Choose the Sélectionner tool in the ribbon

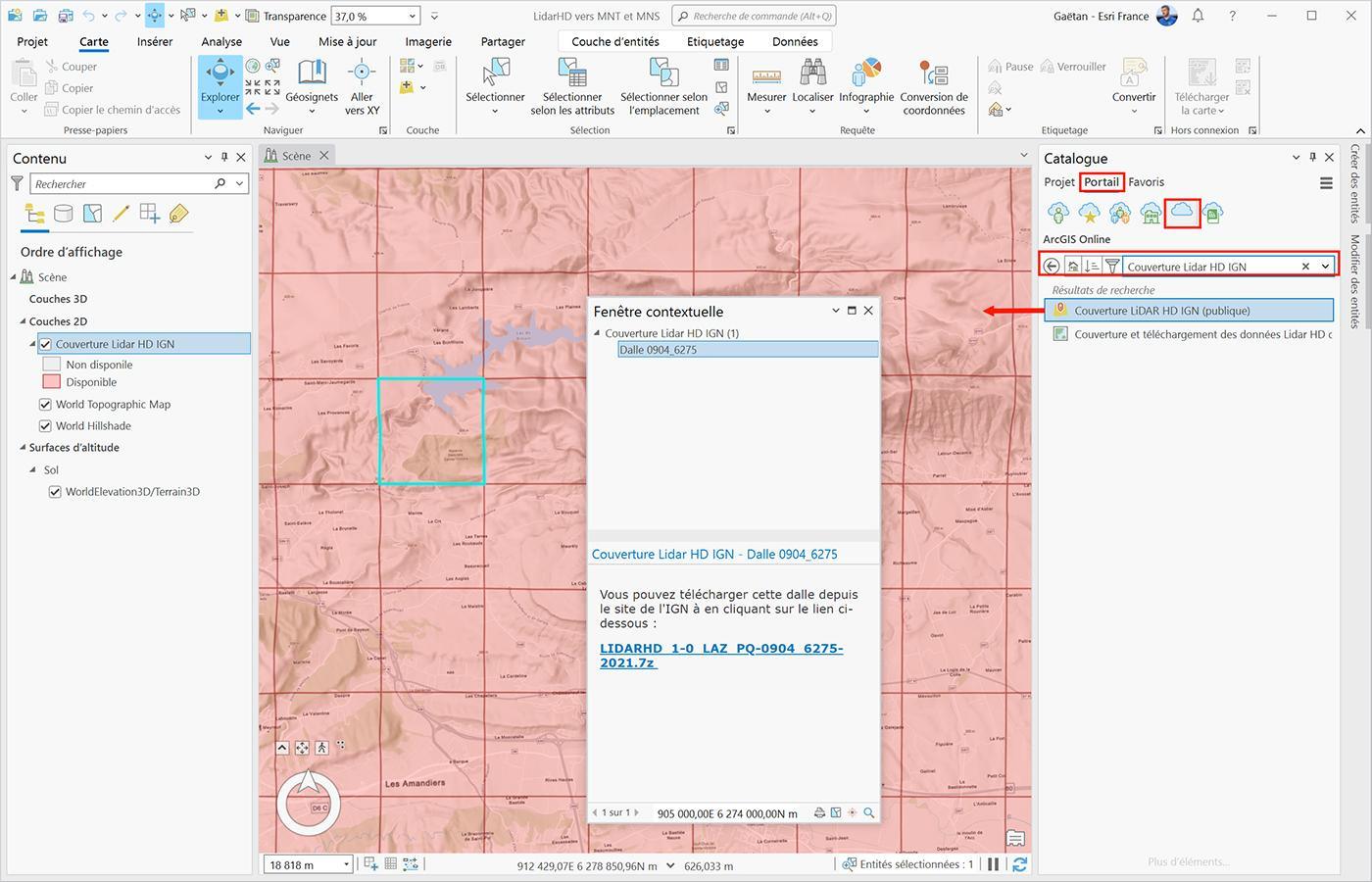click(x=495, y=86)
